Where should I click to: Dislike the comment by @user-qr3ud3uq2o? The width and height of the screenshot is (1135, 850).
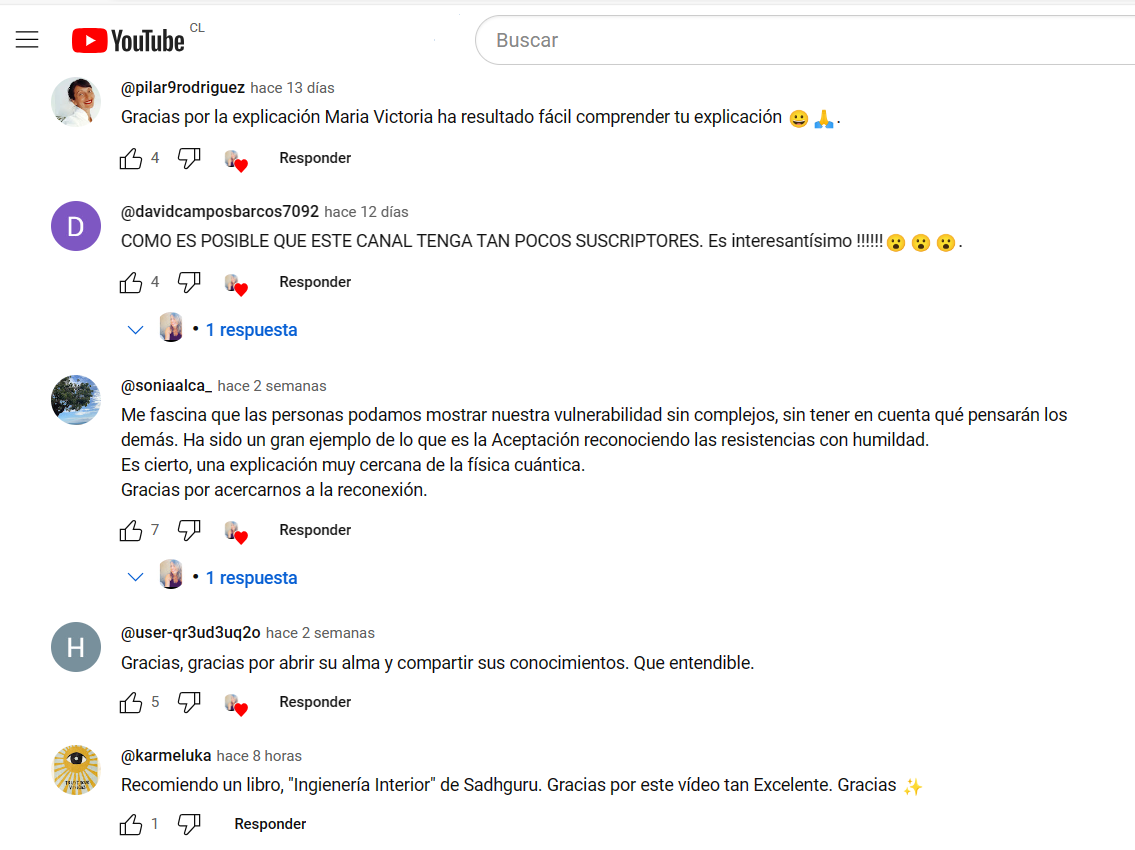pyautogui.click(x=189, y=702)
